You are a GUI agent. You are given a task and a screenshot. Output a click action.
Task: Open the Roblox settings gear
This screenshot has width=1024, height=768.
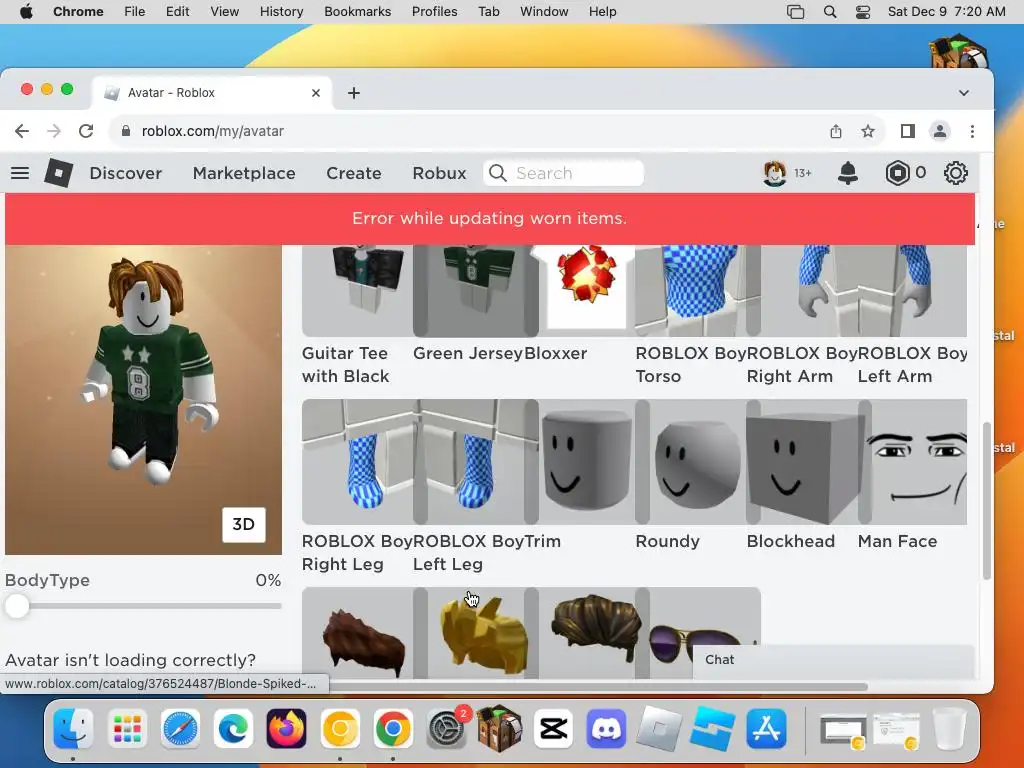tap(955, 173)
